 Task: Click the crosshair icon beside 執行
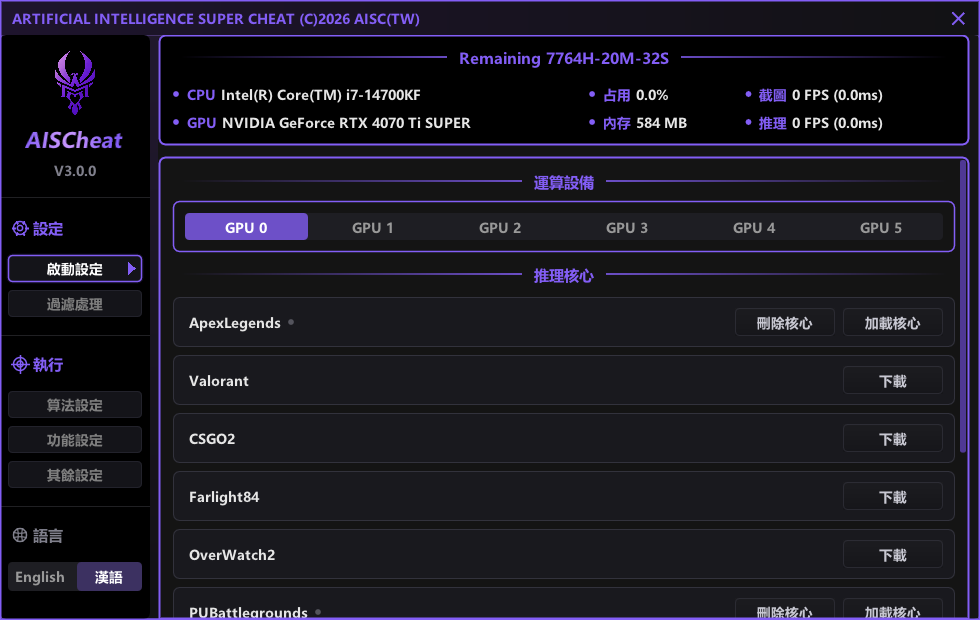click(19, 365)
